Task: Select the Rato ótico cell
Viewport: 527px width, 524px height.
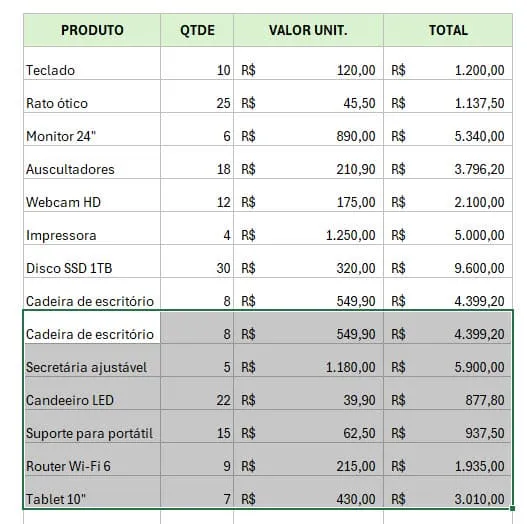Action: coord(92,96)
